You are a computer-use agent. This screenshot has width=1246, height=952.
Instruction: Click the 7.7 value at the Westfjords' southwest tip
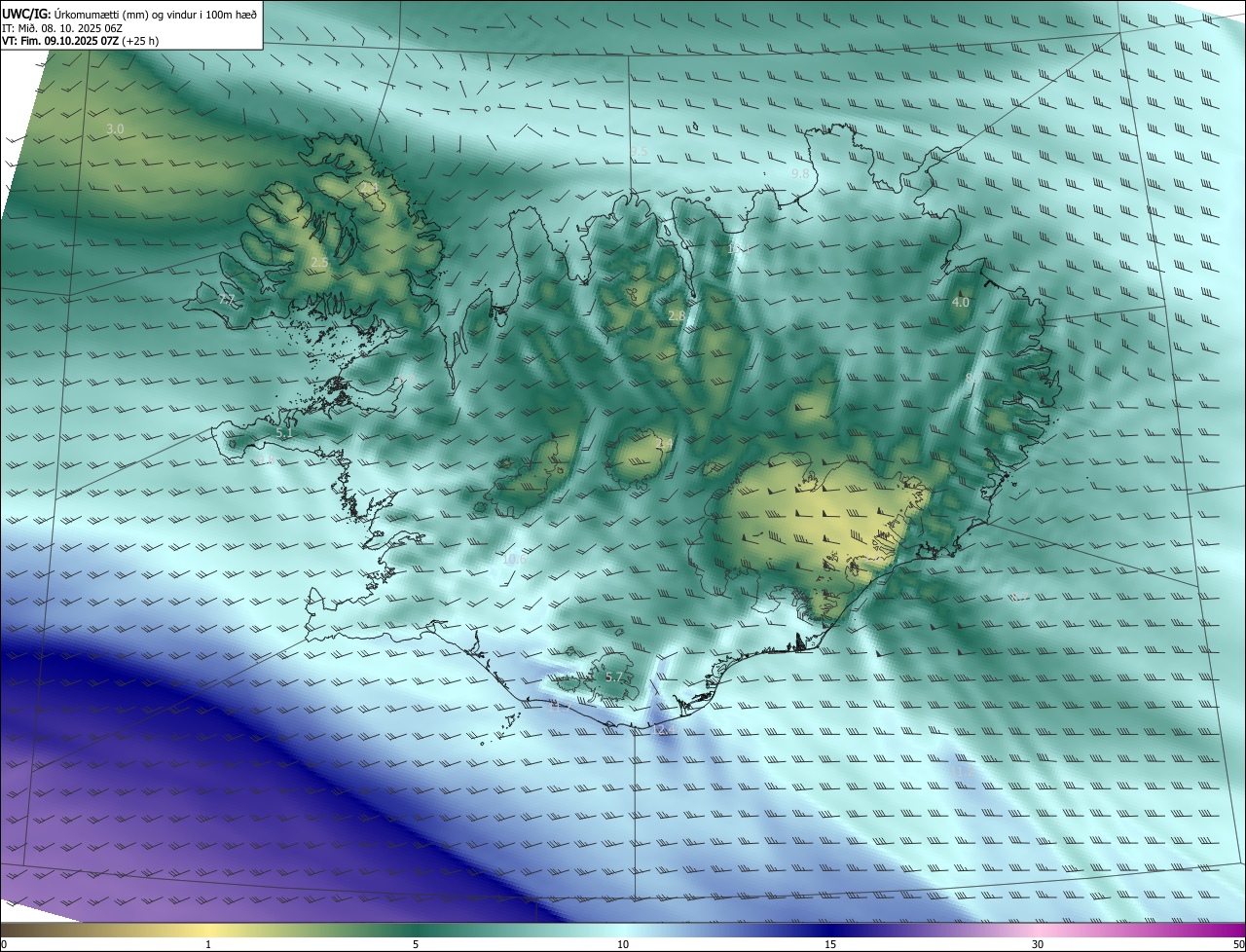click(x=226, y=301)
